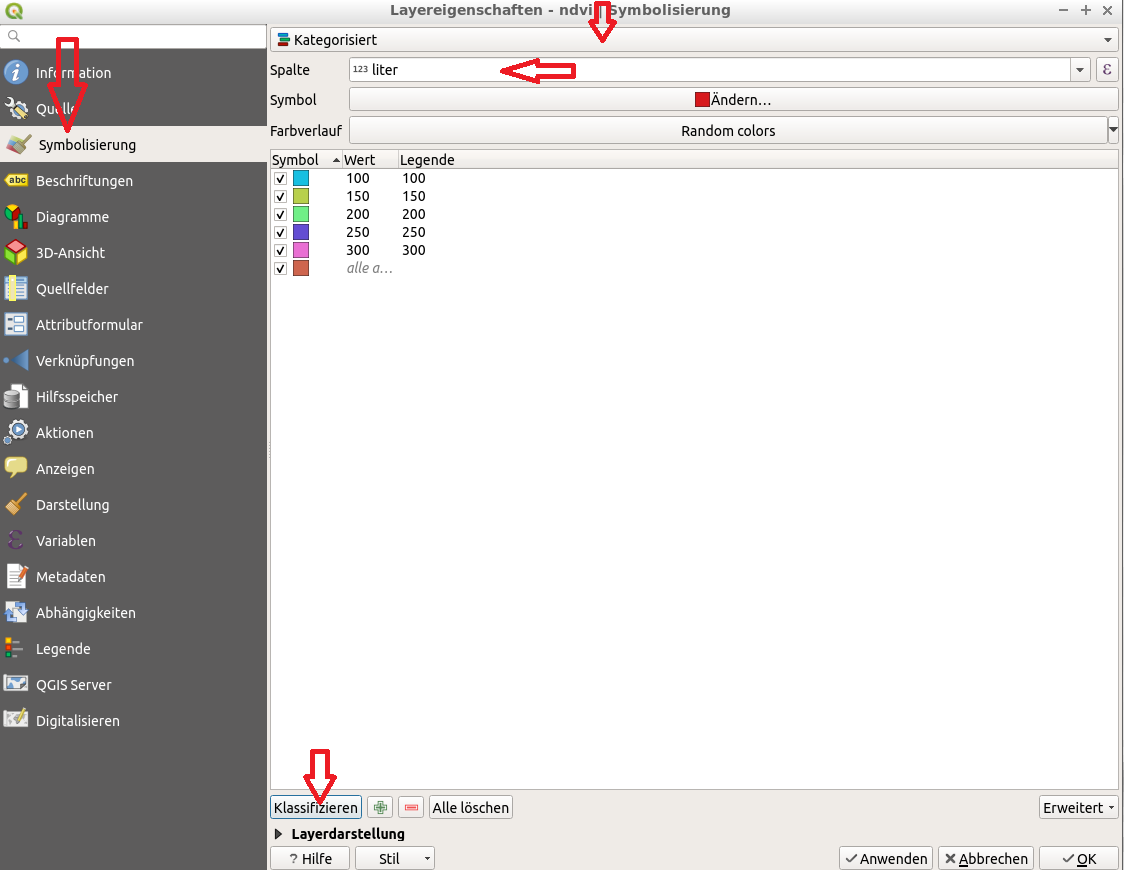Click the green plus add category icon
The width and height of the screenshot is (1124, 870).
379,807
